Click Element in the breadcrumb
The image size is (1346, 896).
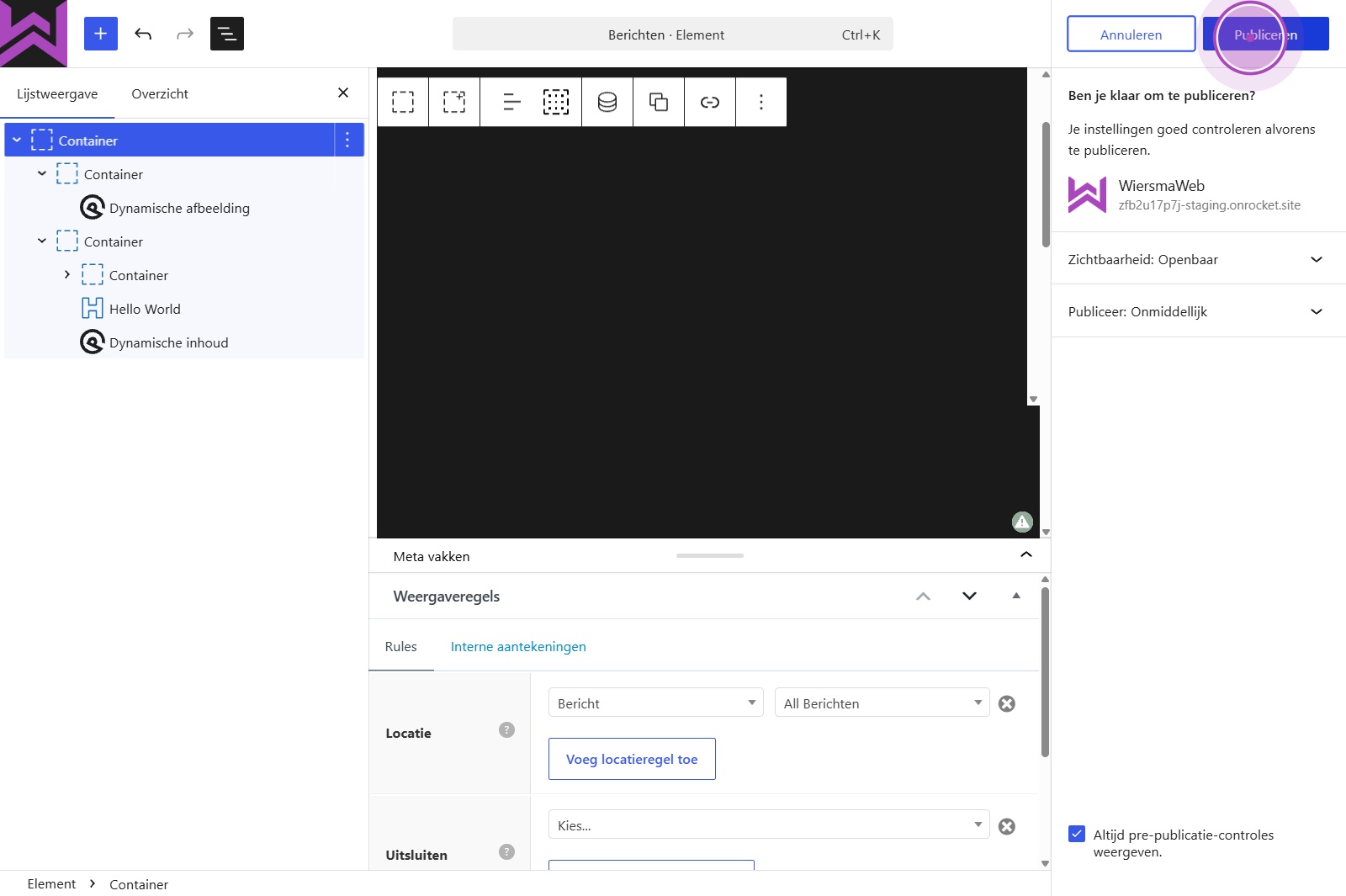tap(51, 883)
